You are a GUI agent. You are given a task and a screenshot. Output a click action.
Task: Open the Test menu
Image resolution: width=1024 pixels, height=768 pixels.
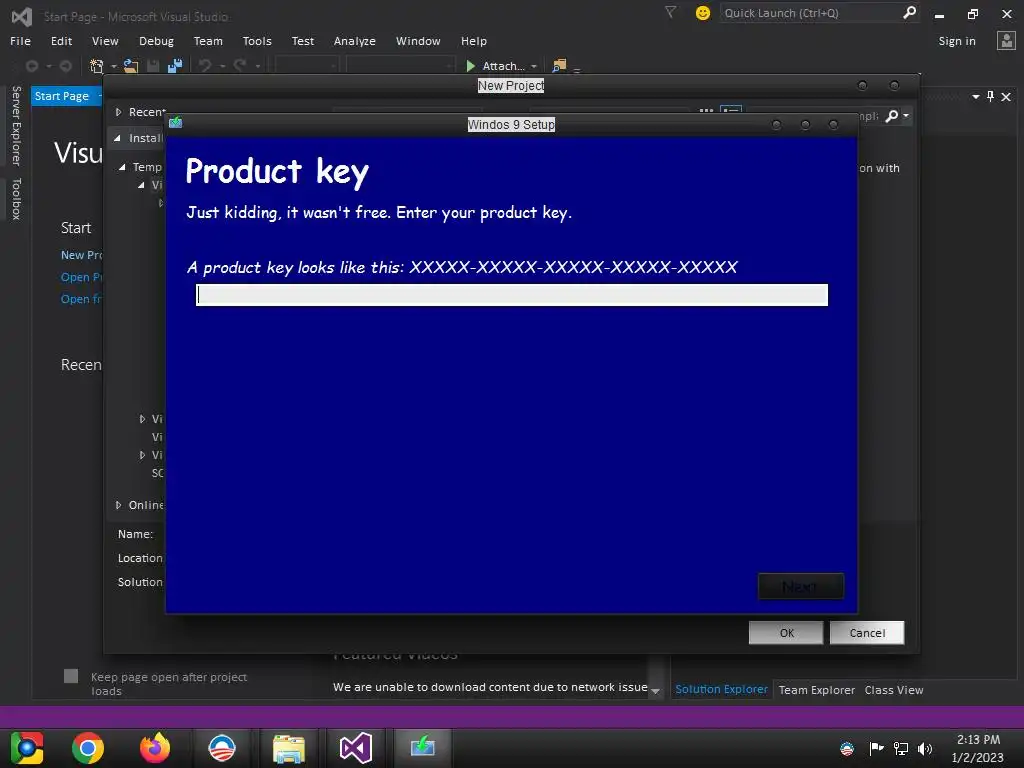(x=302, y=41)
